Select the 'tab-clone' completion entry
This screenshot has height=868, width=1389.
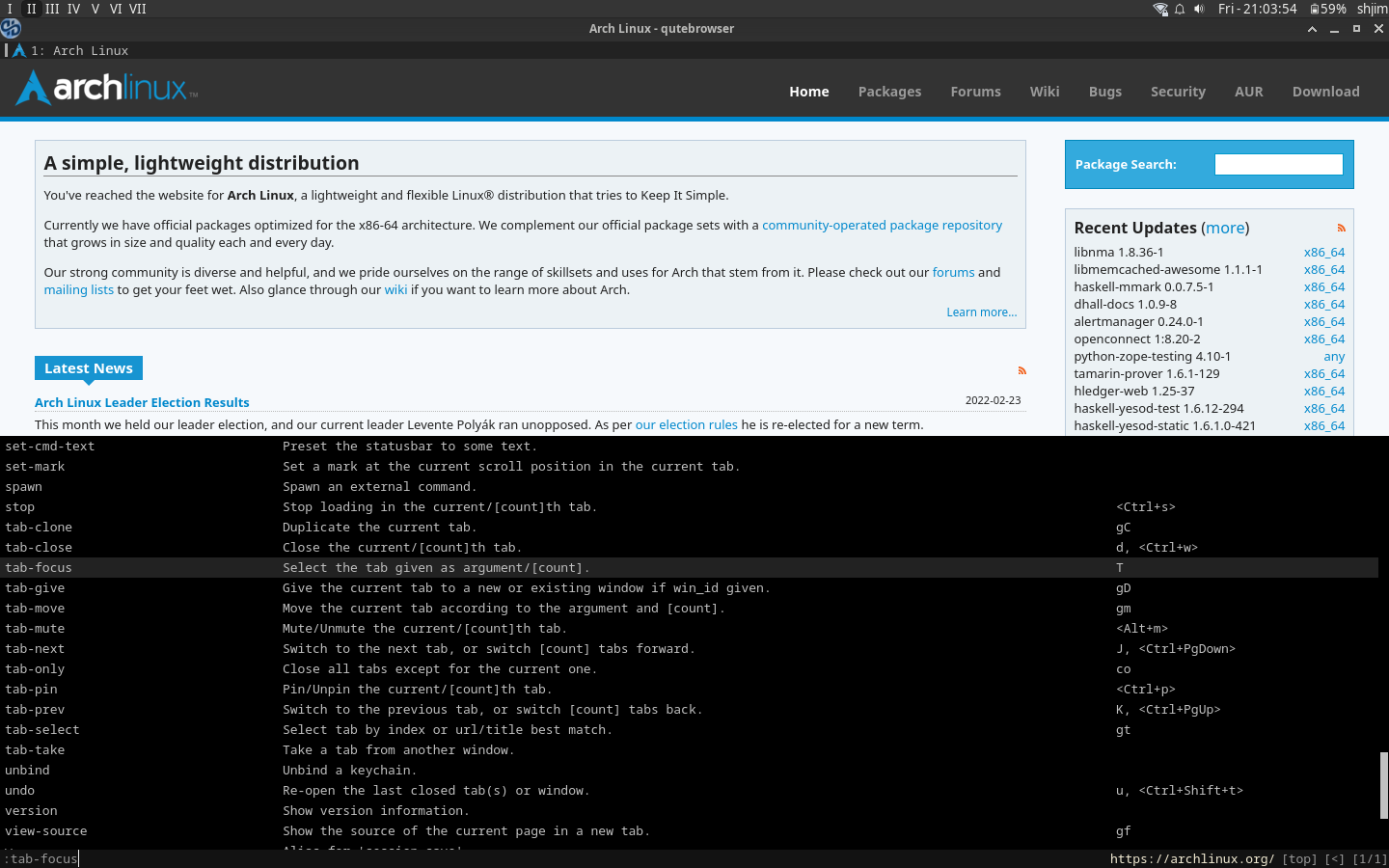pyautogui.click(x=689, y=527)
